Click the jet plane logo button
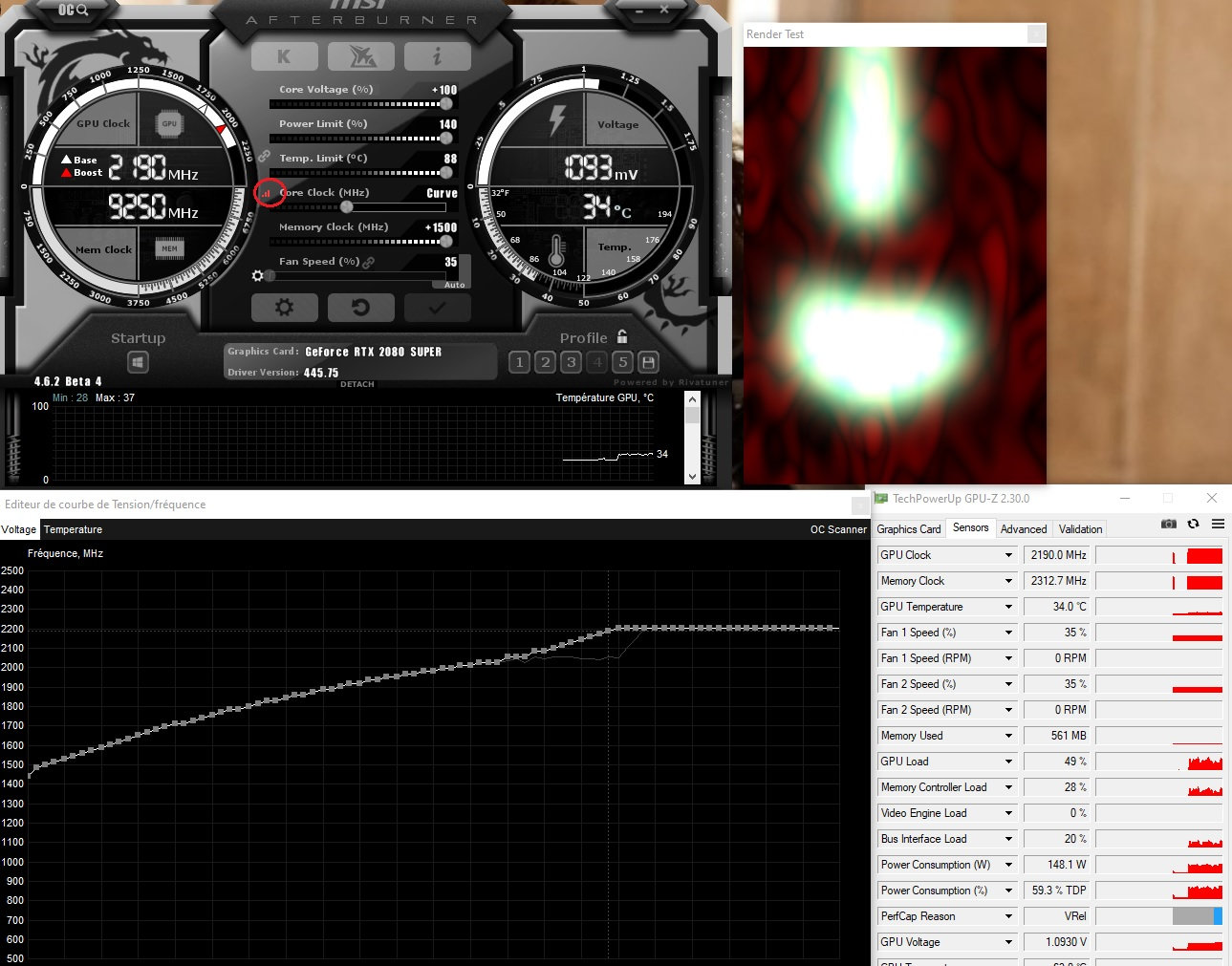Image resolution: width=1232 pixels, height=966 pixels. click(x=360, y=56)
